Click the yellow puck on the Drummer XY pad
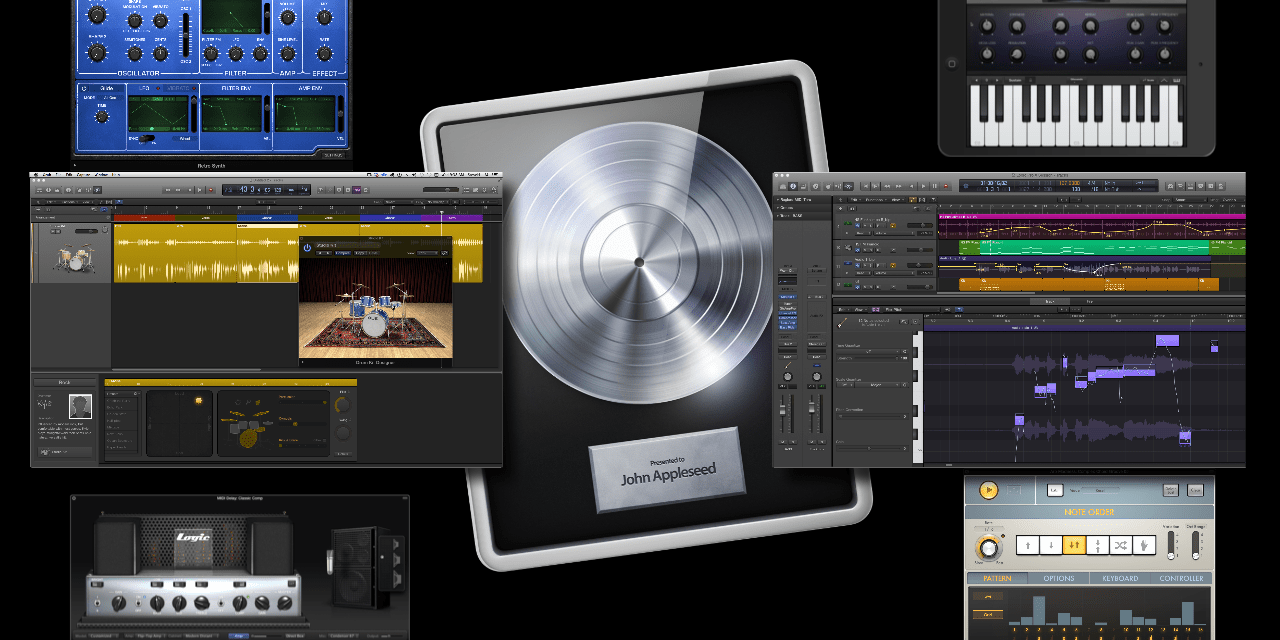Image resolution: width=1280 pixels, height=640 pixels. tap(199, 401)
